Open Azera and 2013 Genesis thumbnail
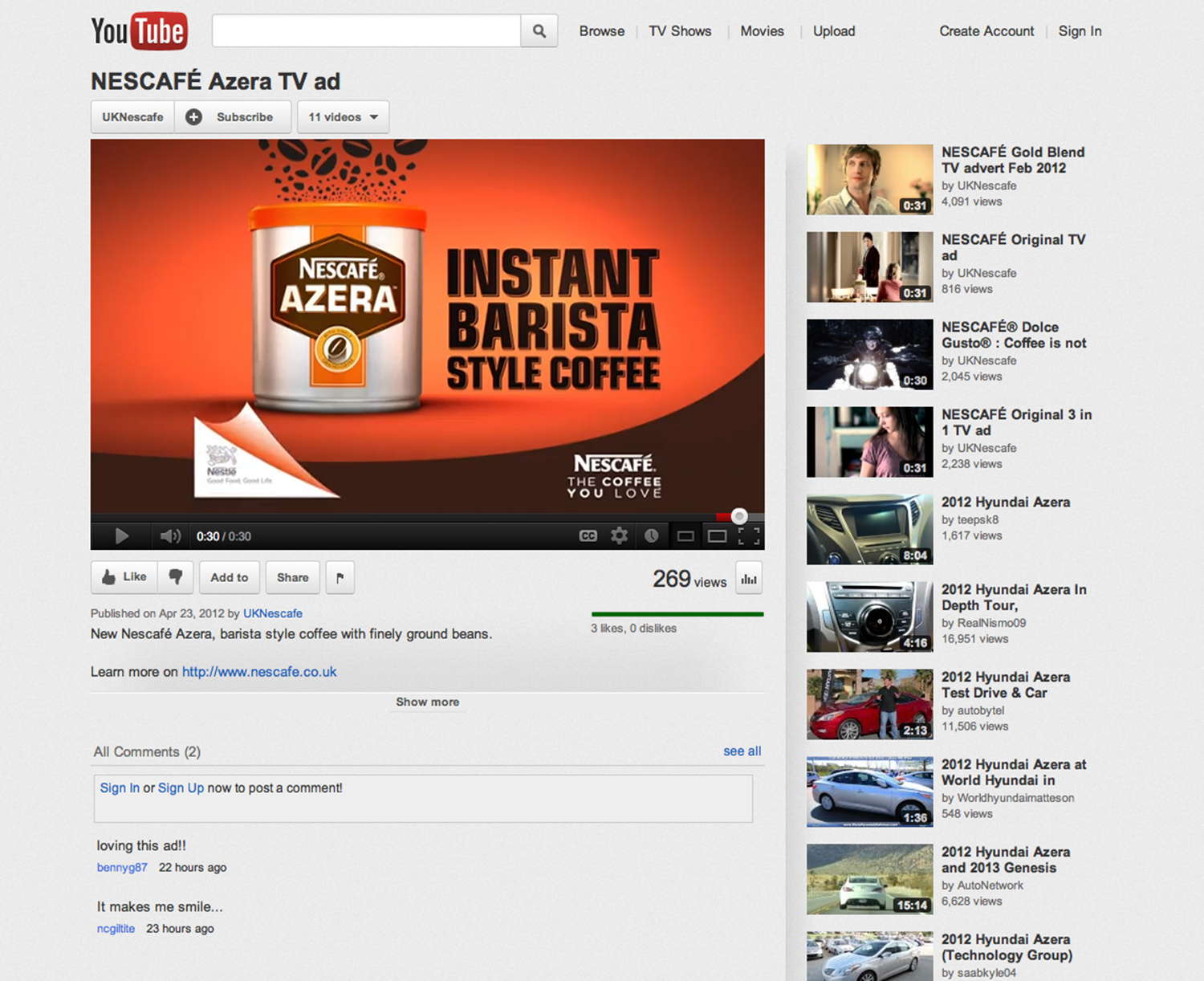1204x981 pixels. click(870, 880)
